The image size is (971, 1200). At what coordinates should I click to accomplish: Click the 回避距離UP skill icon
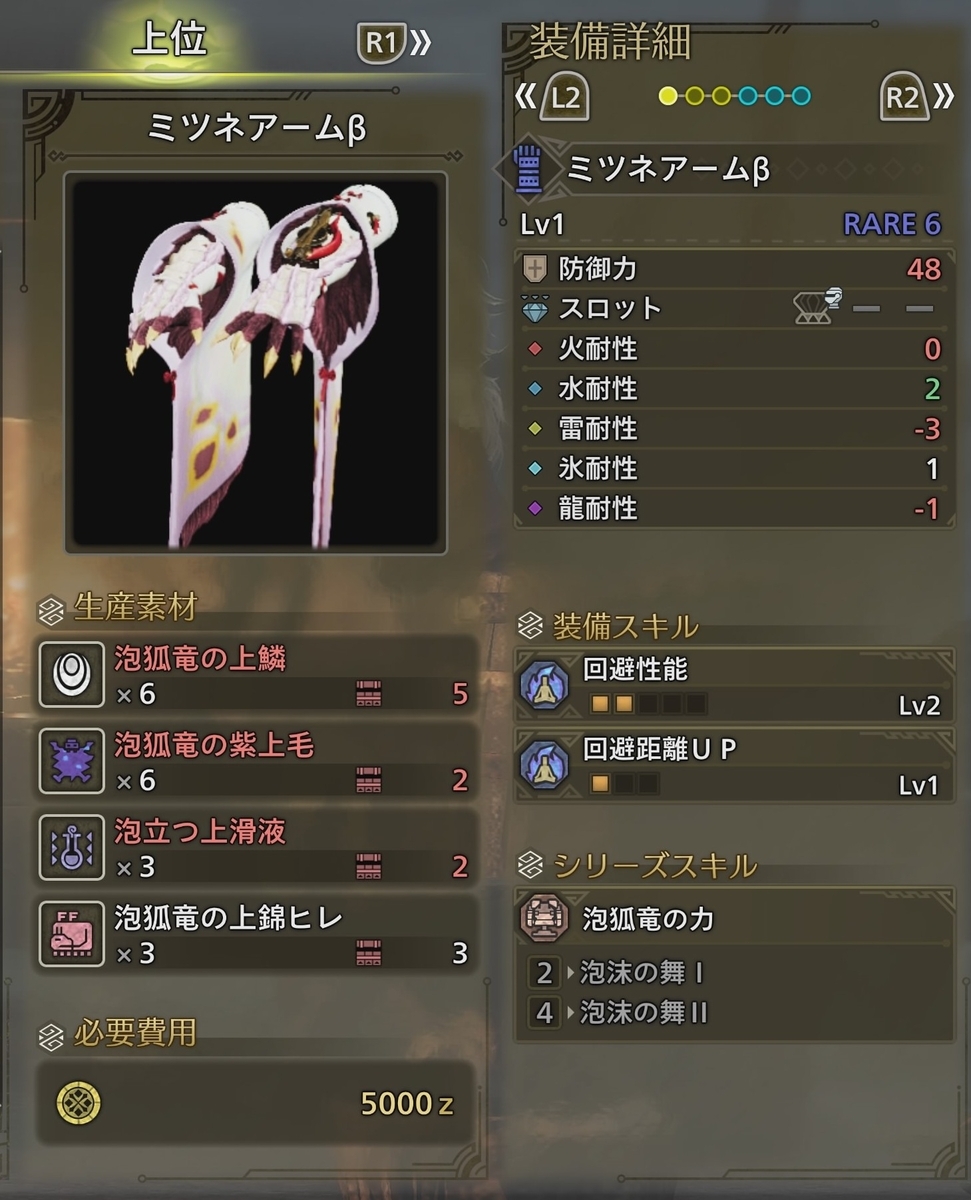[545, 766]
